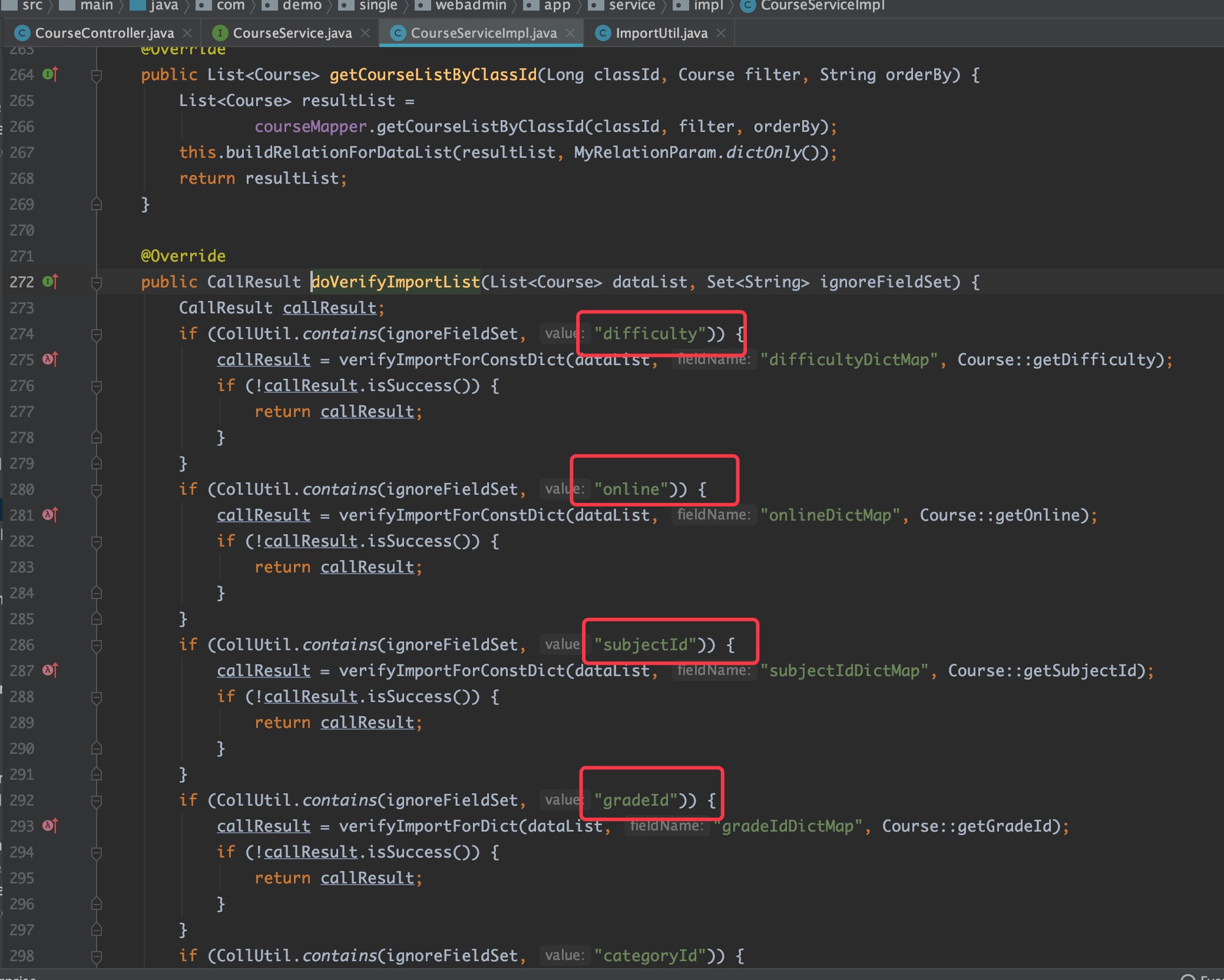
Task: Click CourseServiceImpl in the breadcrumb bar
Action: coord(822,6)
